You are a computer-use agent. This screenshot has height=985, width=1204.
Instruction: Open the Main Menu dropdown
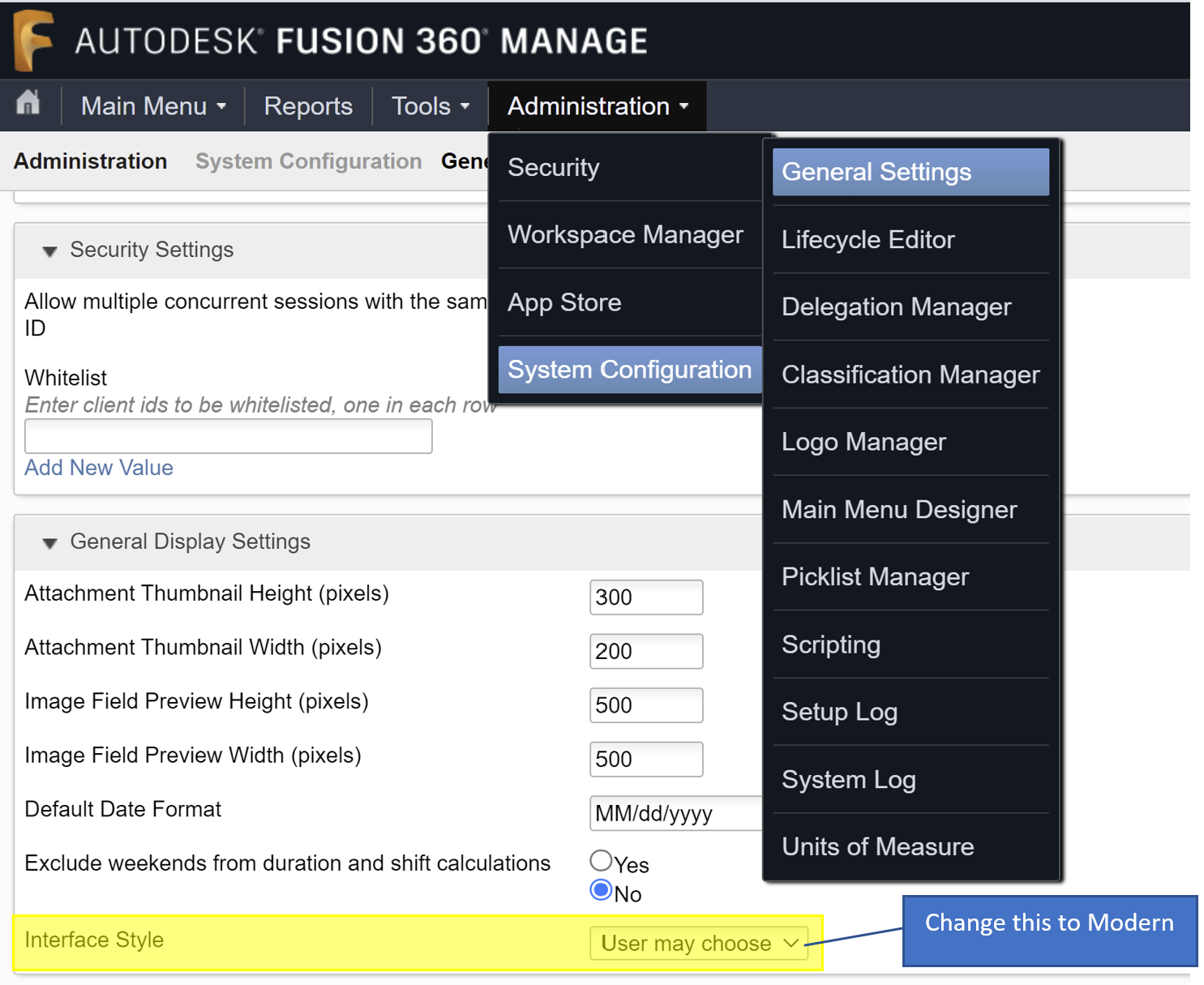pos(152,105)
